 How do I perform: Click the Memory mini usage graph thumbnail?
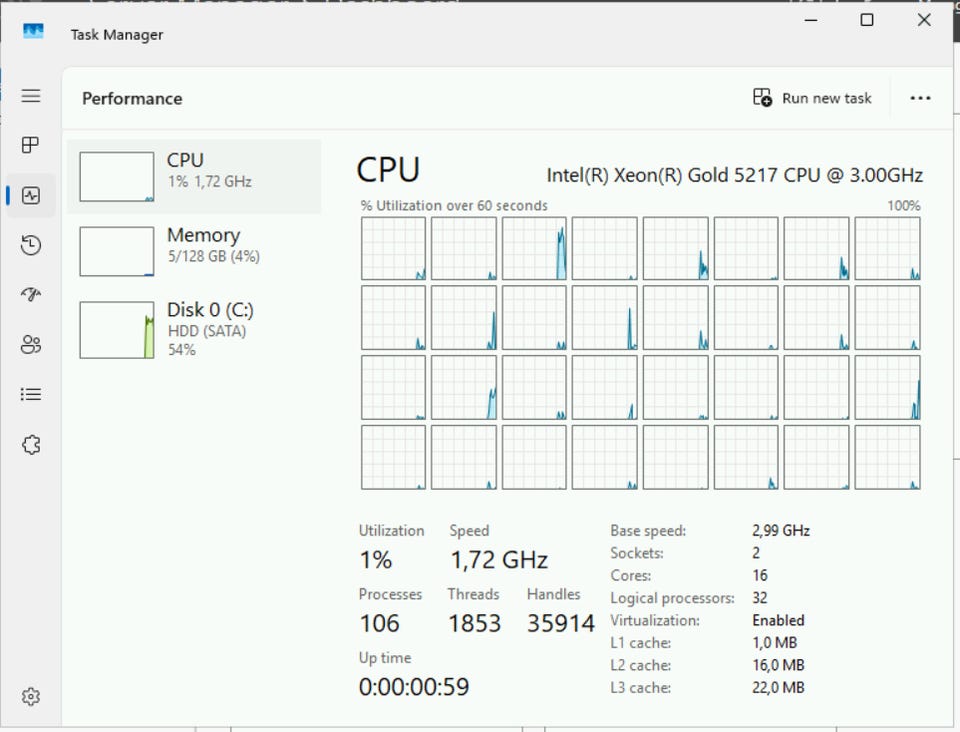(116, 252)
